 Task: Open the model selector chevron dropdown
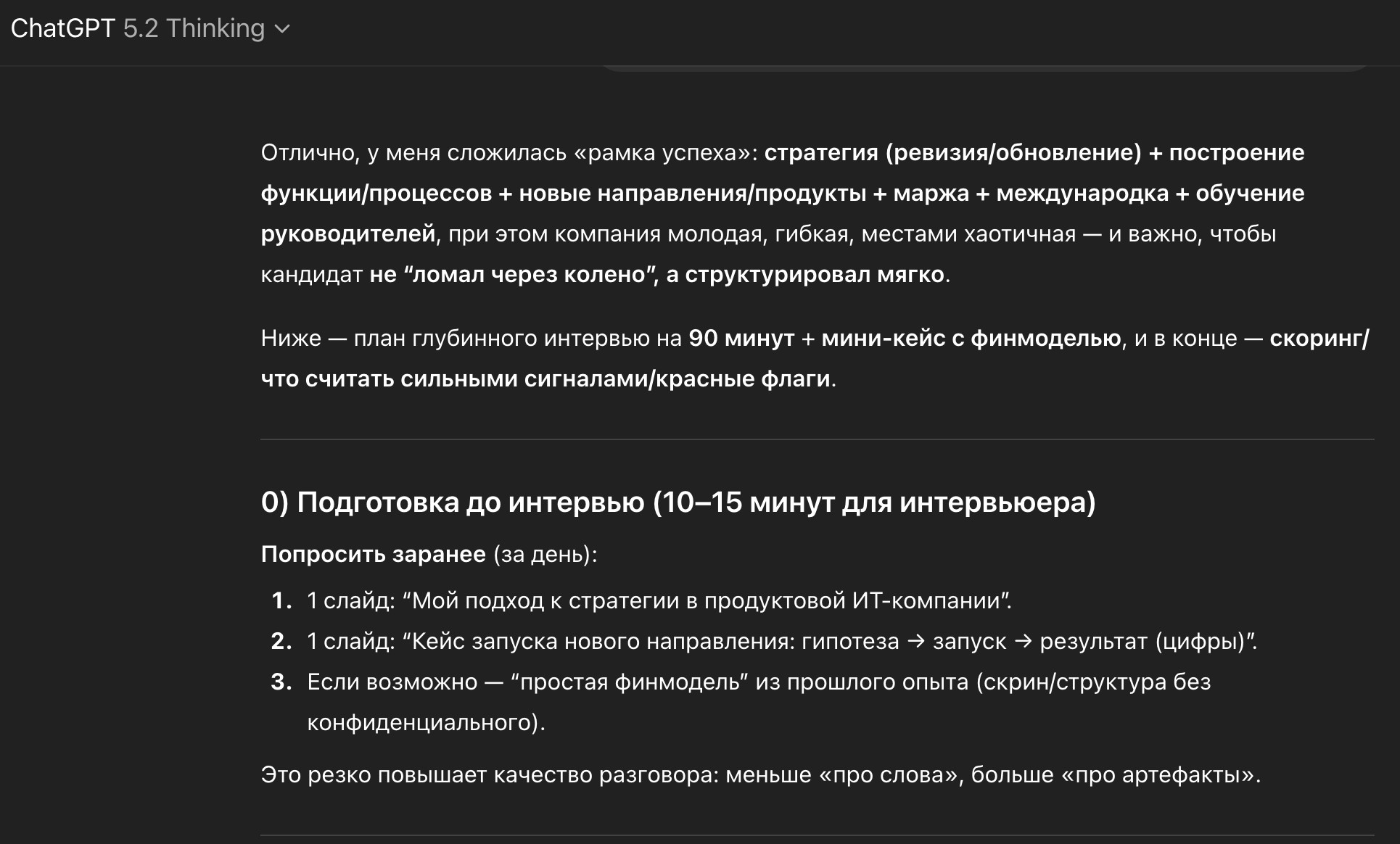[x=283, y=29]
